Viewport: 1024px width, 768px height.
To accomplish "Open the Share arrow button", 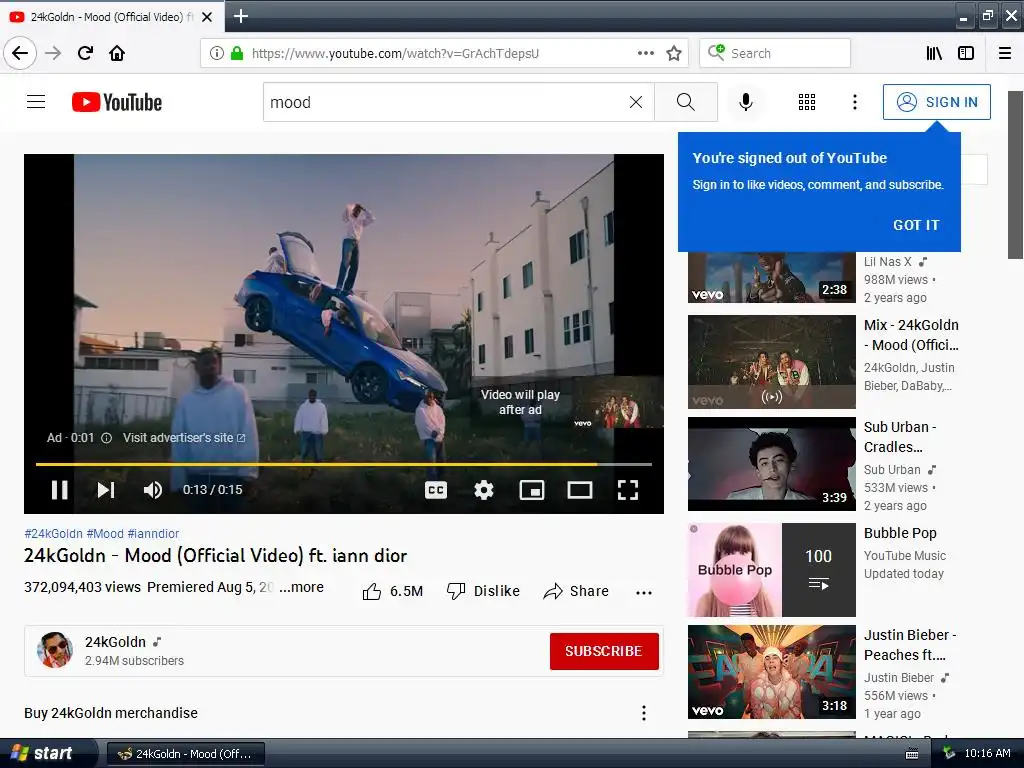I will 576,592.
